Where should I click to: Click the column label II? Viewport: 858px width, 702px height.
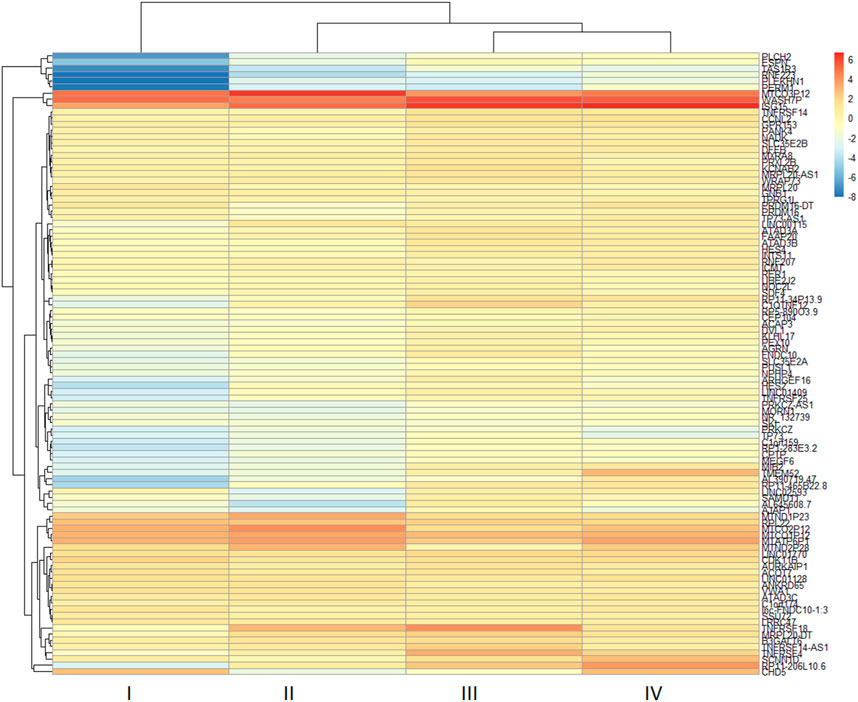point(289,693)
